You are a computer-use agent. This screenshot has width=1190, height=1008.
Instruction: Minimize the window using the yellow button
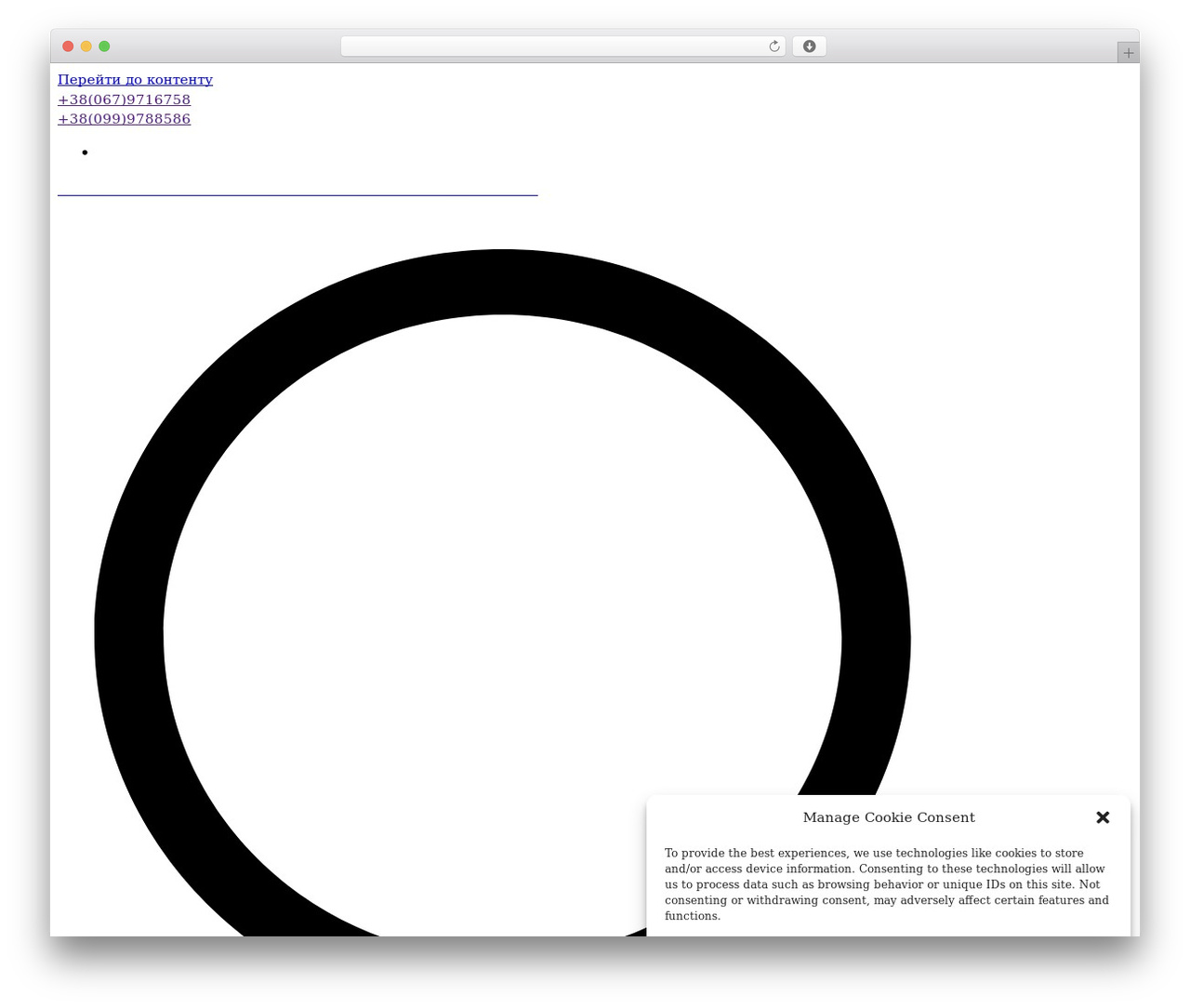(86, 46)
